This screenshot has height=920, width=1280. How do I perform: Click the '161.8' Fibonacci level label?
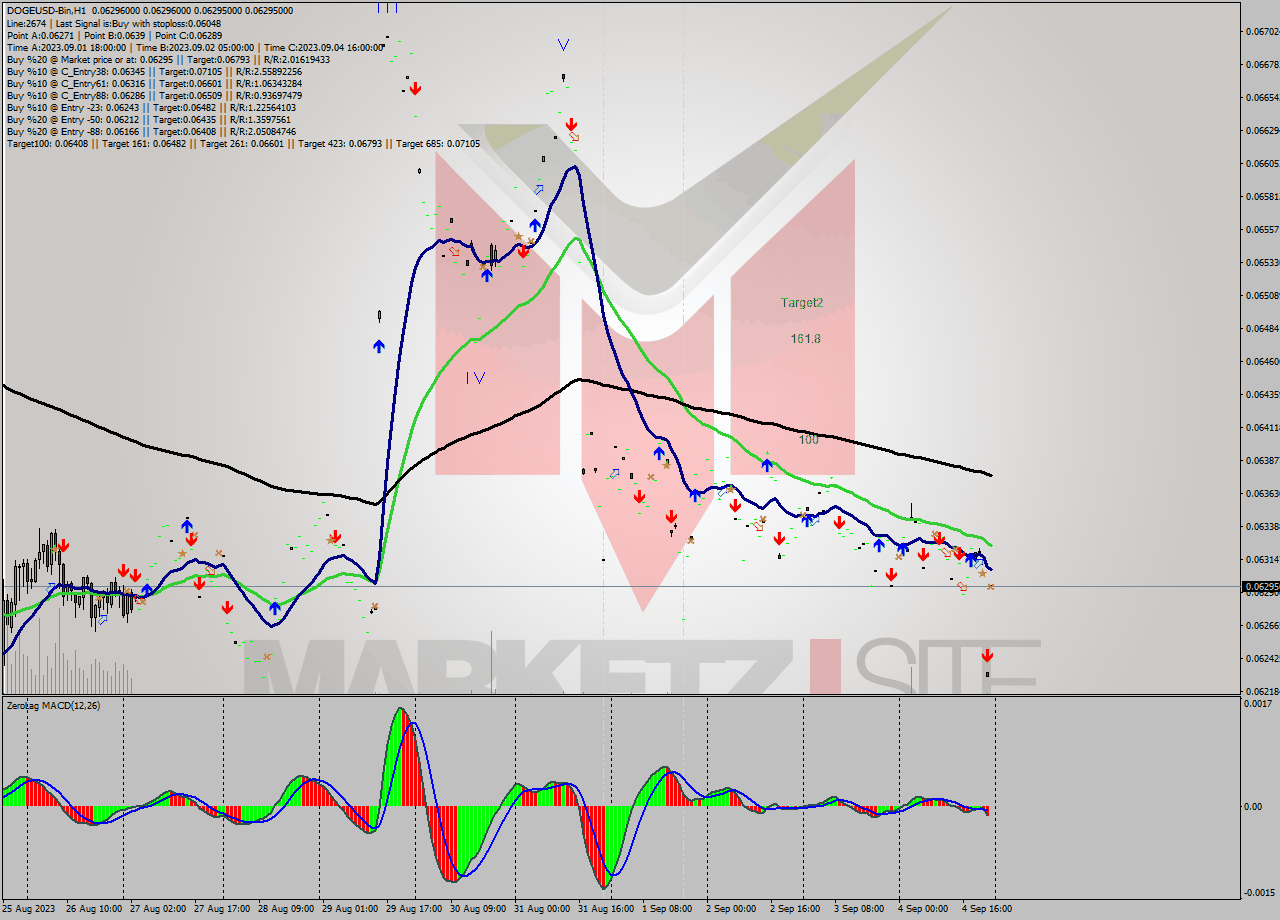pyautogui.click(x=805, y=339)
